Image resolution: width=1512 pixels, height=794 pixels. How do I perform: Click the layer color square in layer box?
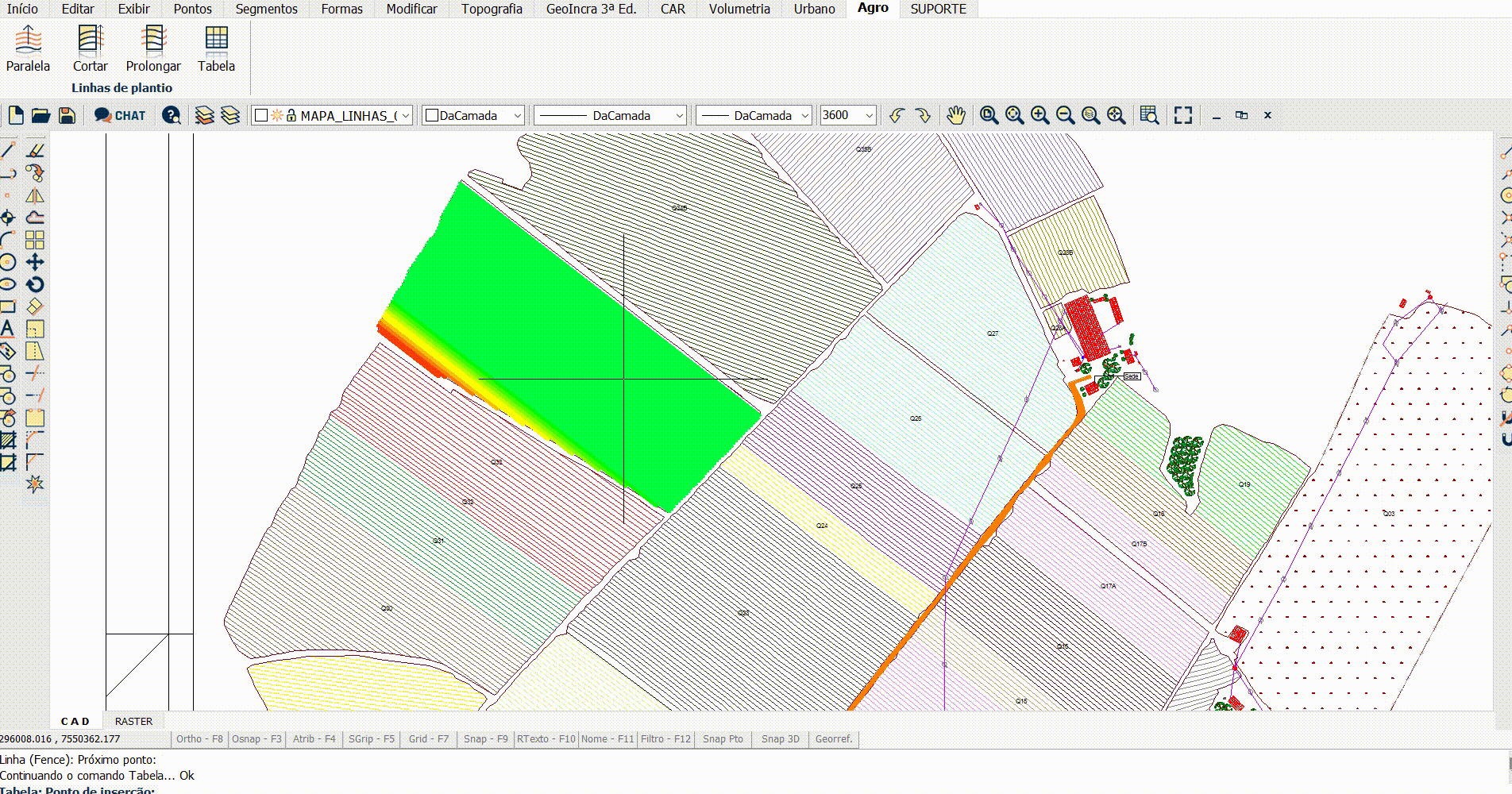coord(261,116)
